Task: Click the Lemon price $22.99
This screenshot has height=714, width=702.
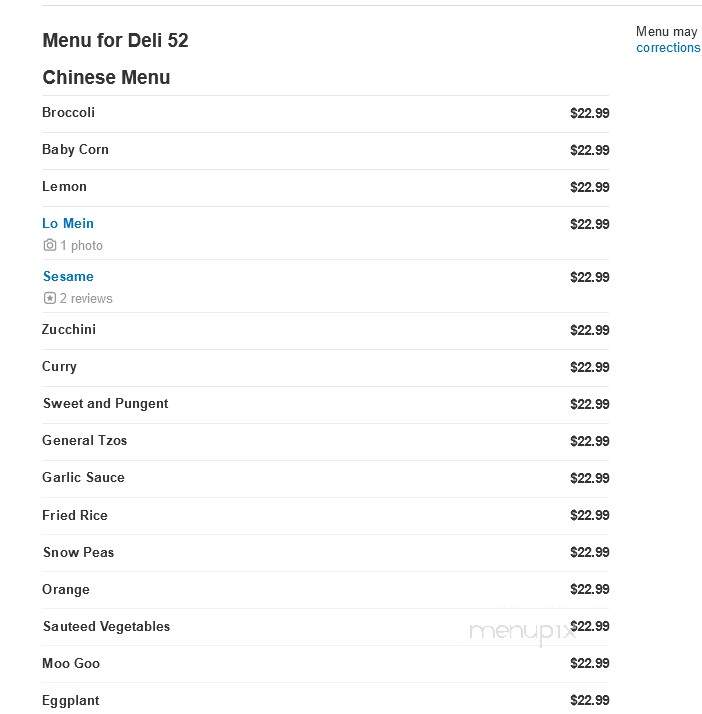Action: click(x=590, y=187)
